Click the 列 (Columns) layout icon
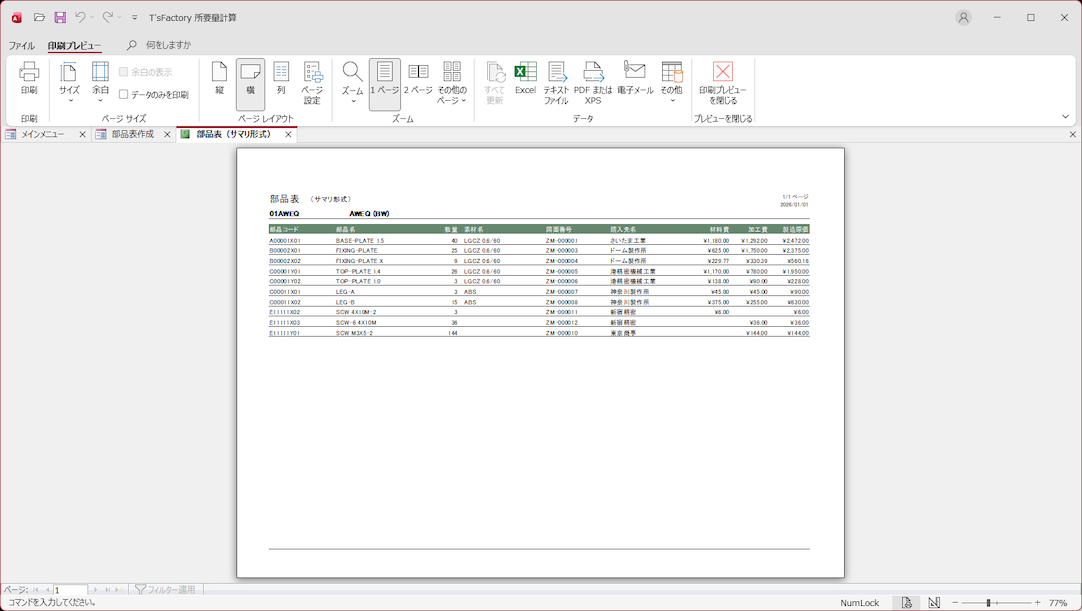The image size is (1082, 611). pyautogui.click(x=281, y=79)
